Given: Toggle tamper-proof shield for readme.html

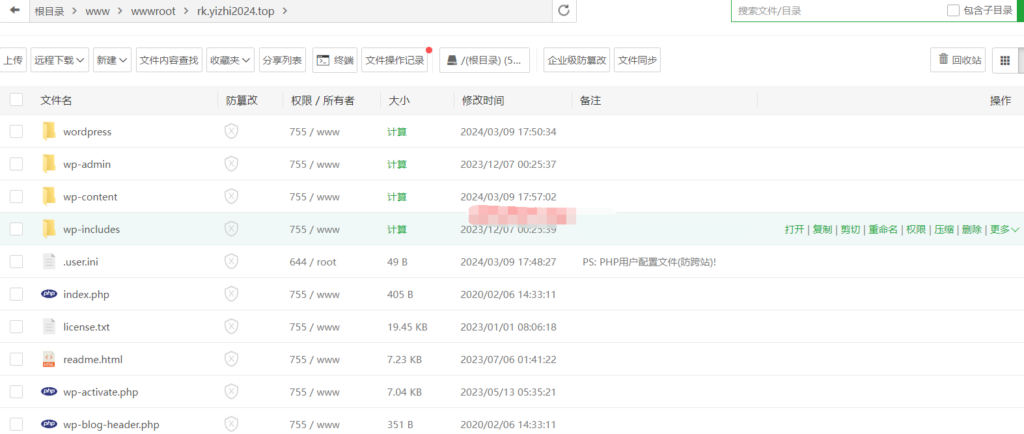Looking at the screenshot, I should pyautogui.click(x=231, y=360).
